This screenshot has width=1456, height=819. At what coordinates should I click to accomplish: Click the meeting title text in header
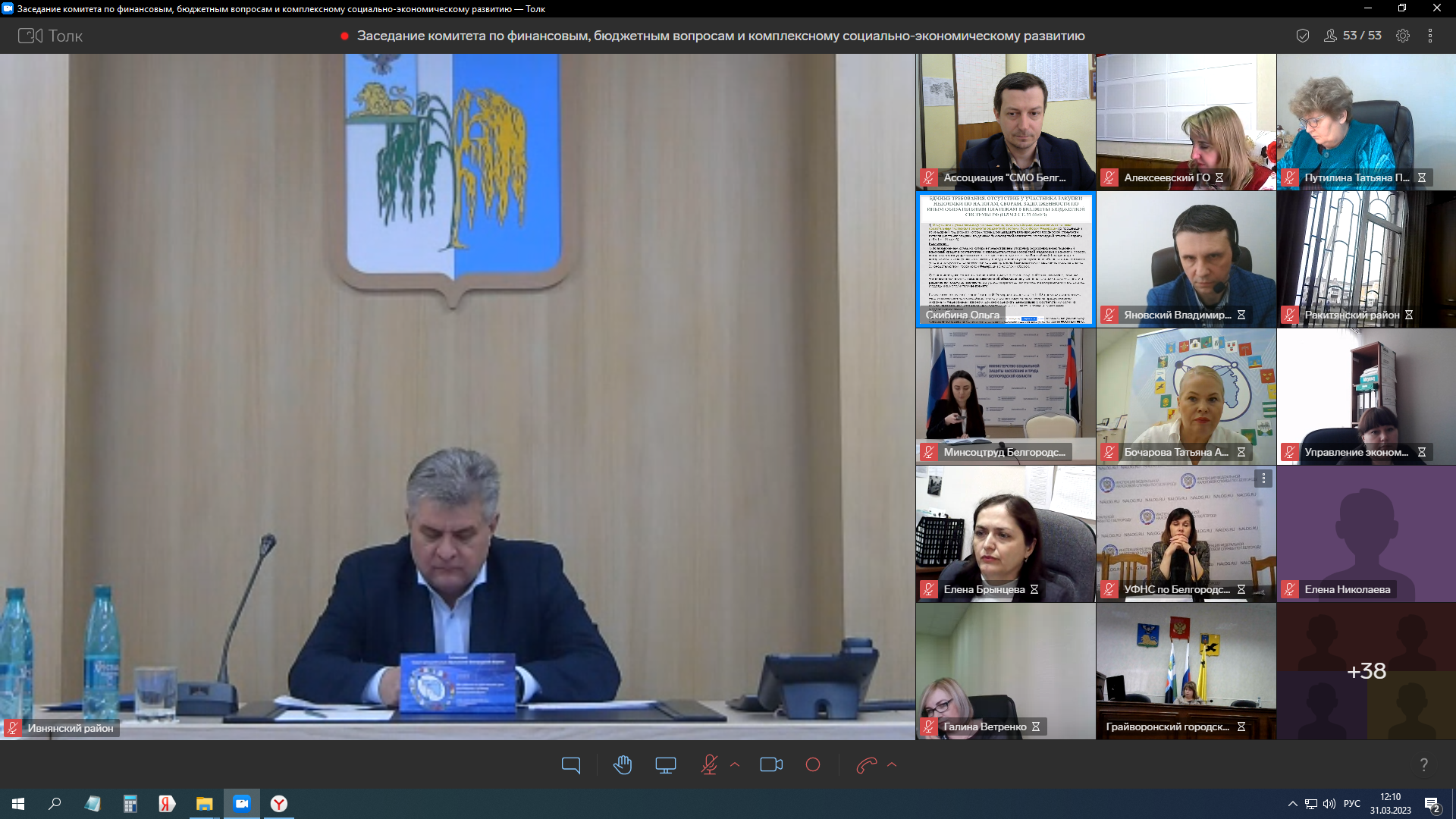coord(720,36)
